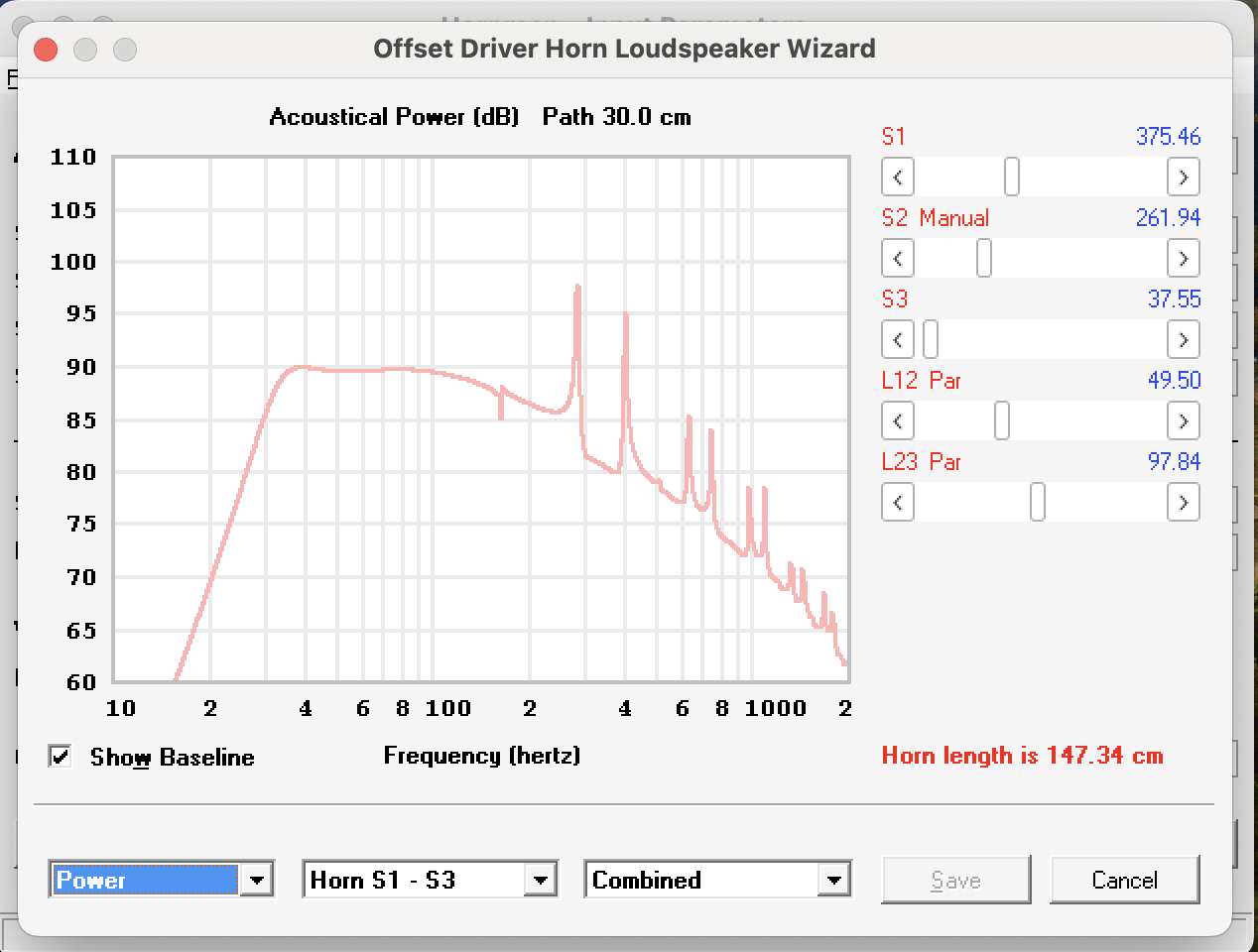Click the S3 value 37.55
This screenshot has height=952, width=1258.
click(1175, 299)
